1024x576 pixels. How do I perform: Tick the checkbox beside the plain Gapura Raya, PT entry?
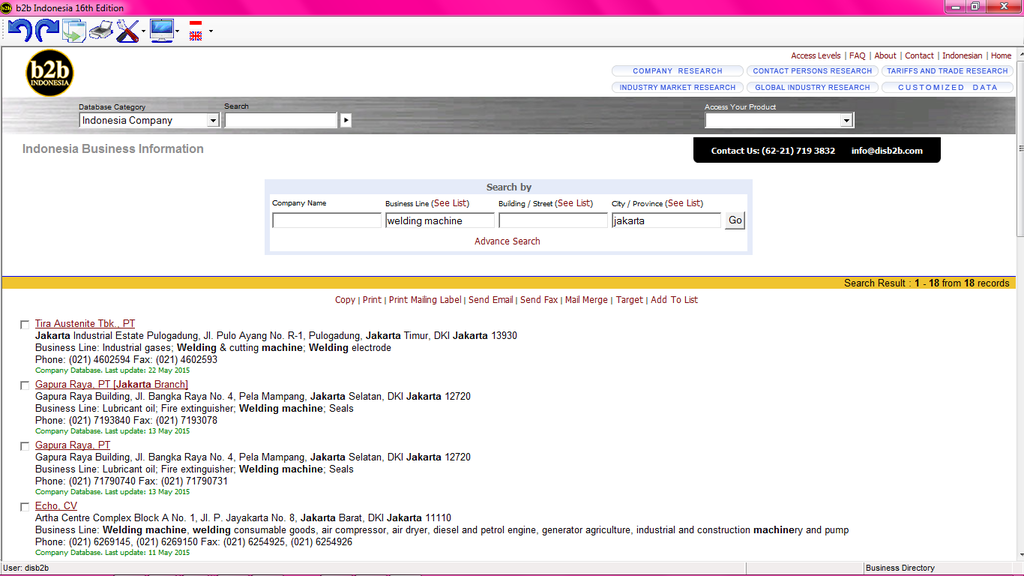coord(24,445)
